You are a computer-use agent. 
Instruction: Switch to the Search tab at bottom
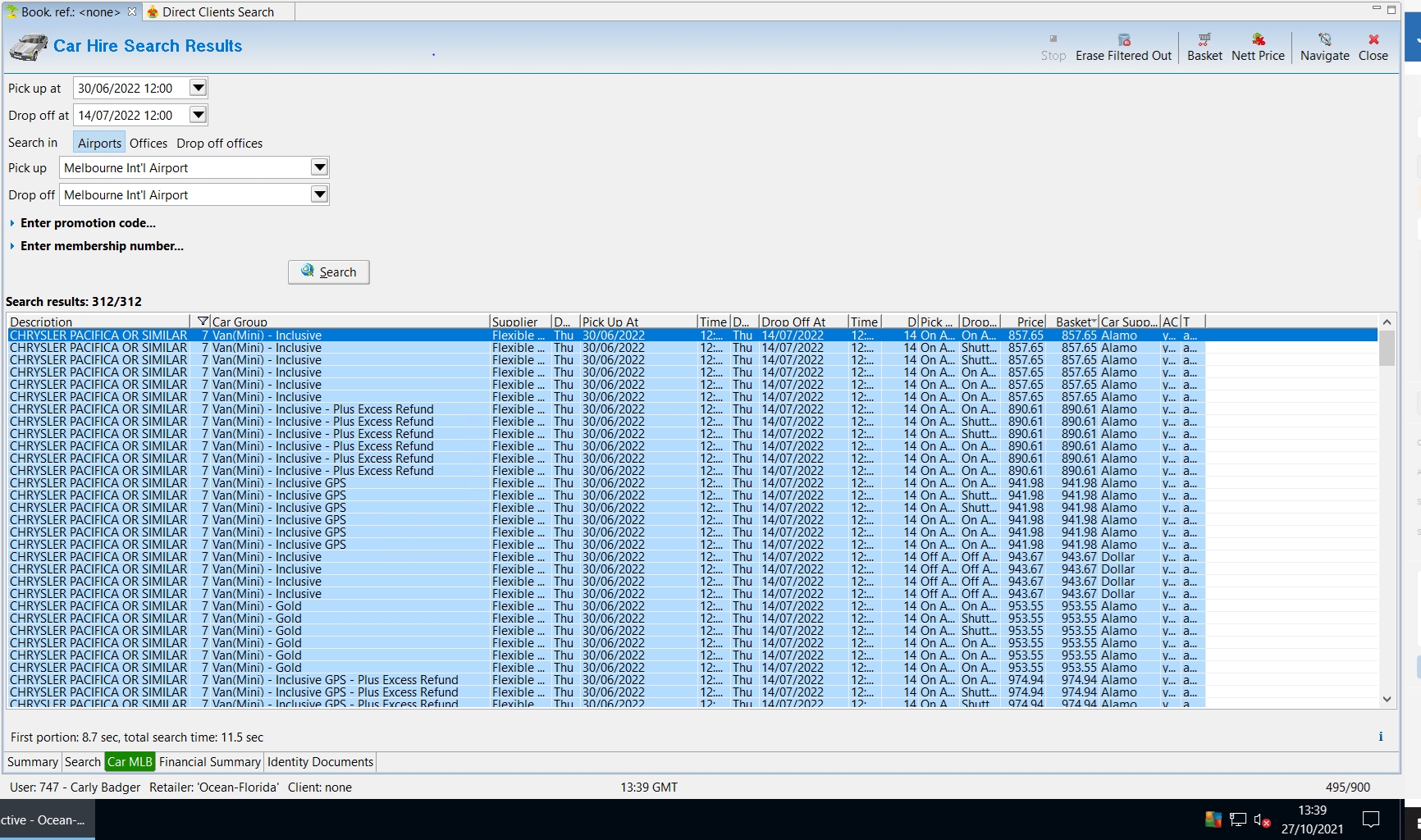[x=83, y=762]
